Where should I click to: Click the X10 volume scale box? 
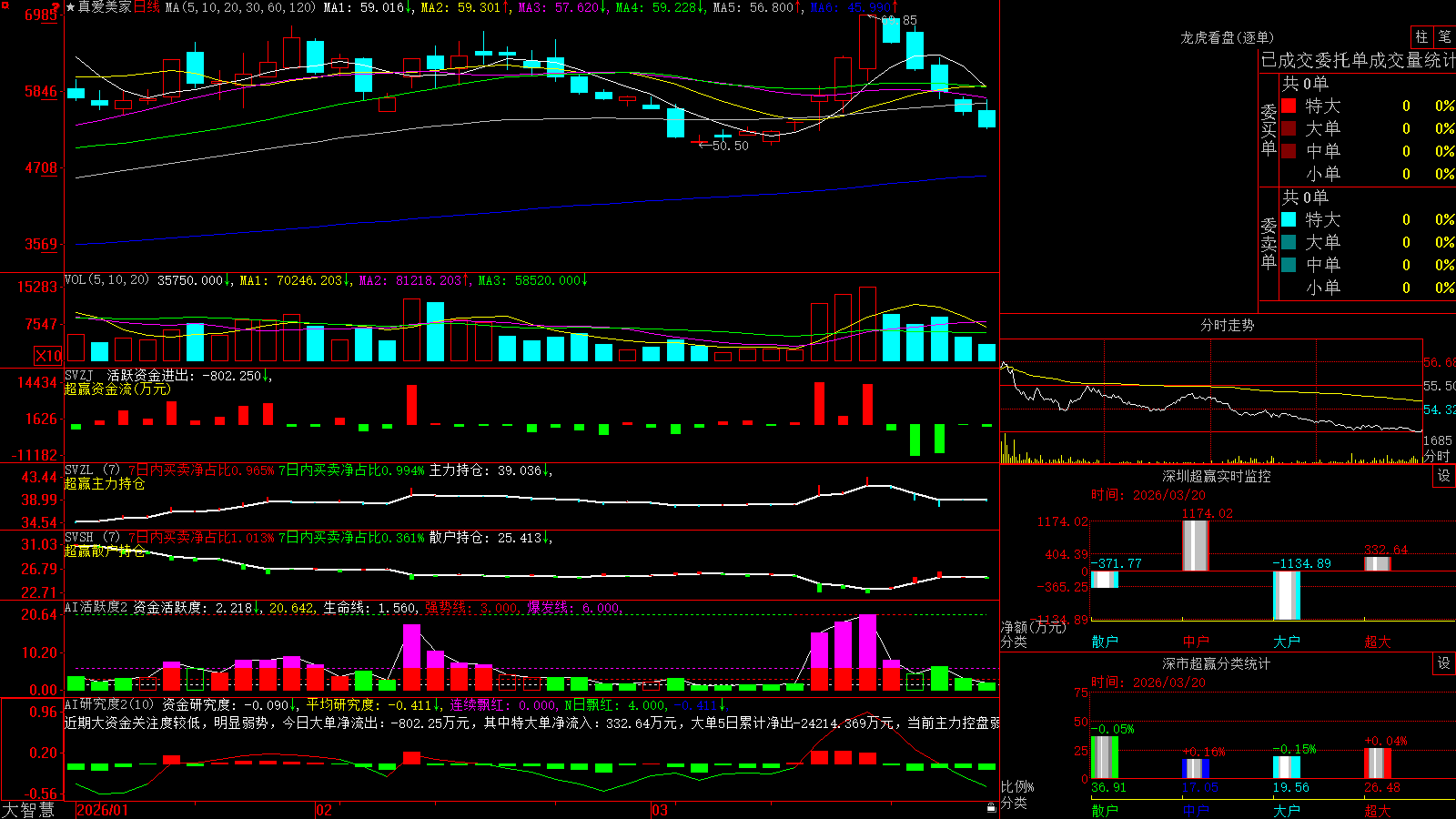[x=48, y=356]
